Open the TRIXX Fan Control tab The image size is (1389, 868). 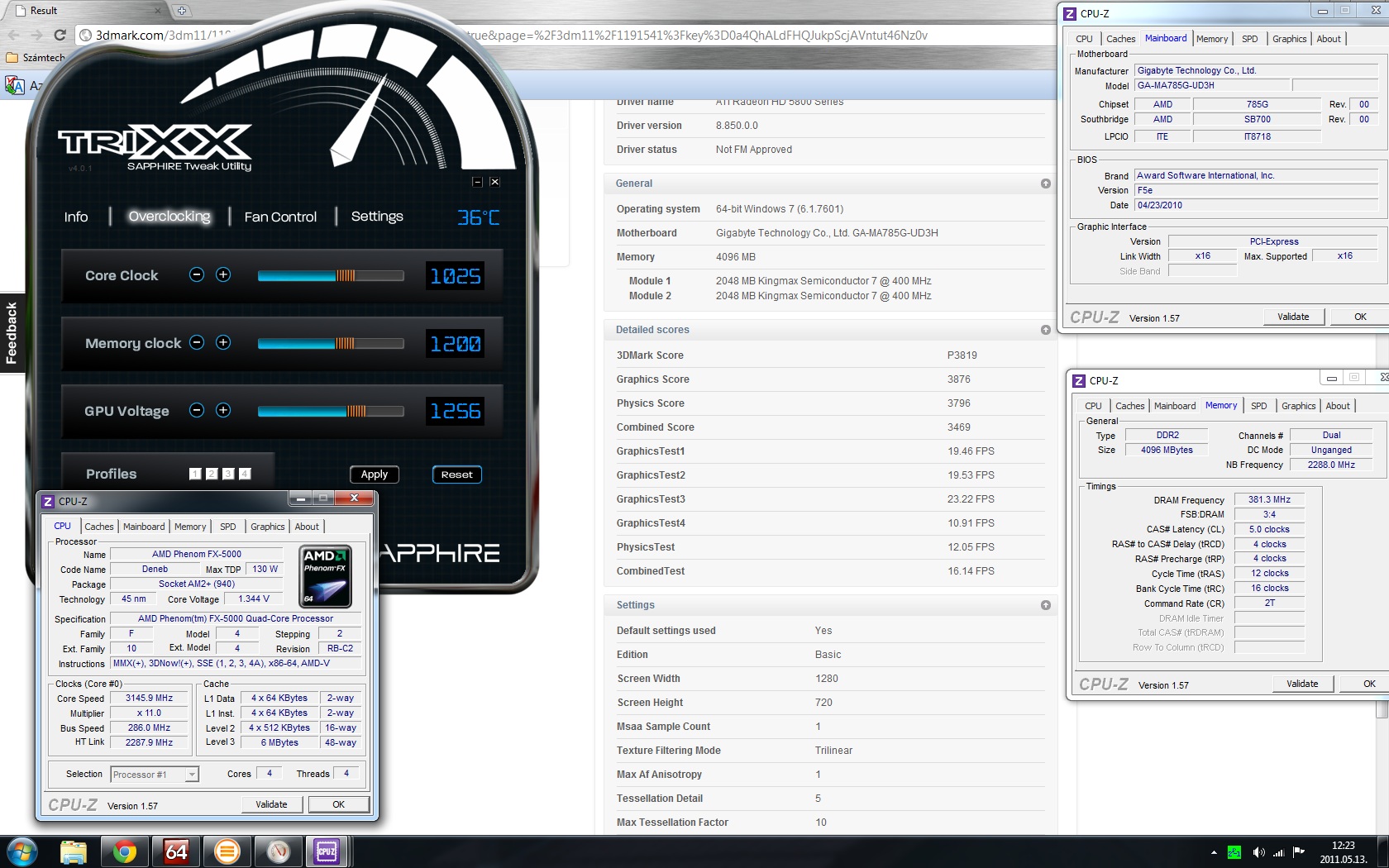coord(280,217)
